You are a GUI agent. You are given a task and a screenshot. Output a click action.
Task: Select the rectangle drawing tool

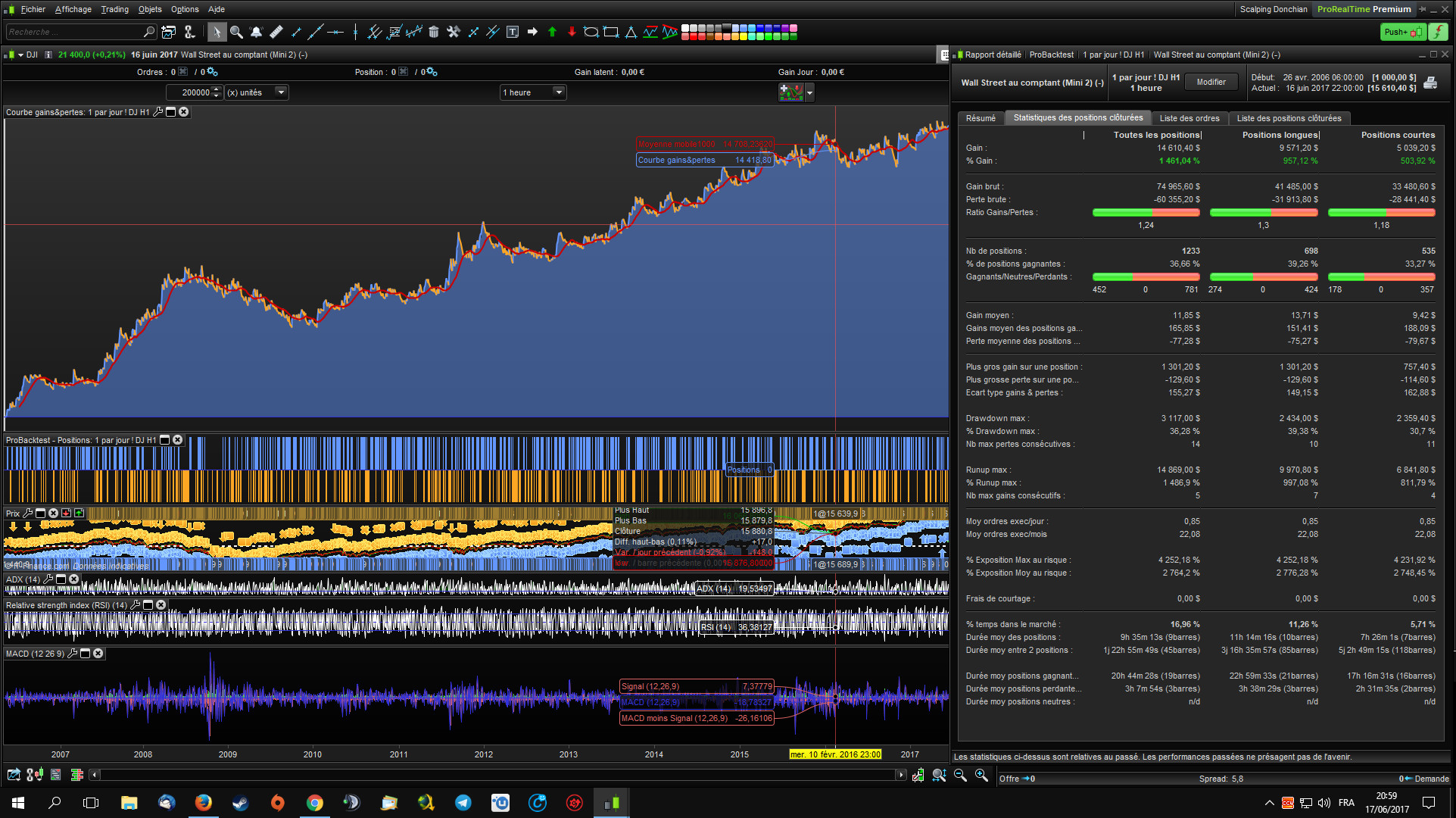click(611, 32)
